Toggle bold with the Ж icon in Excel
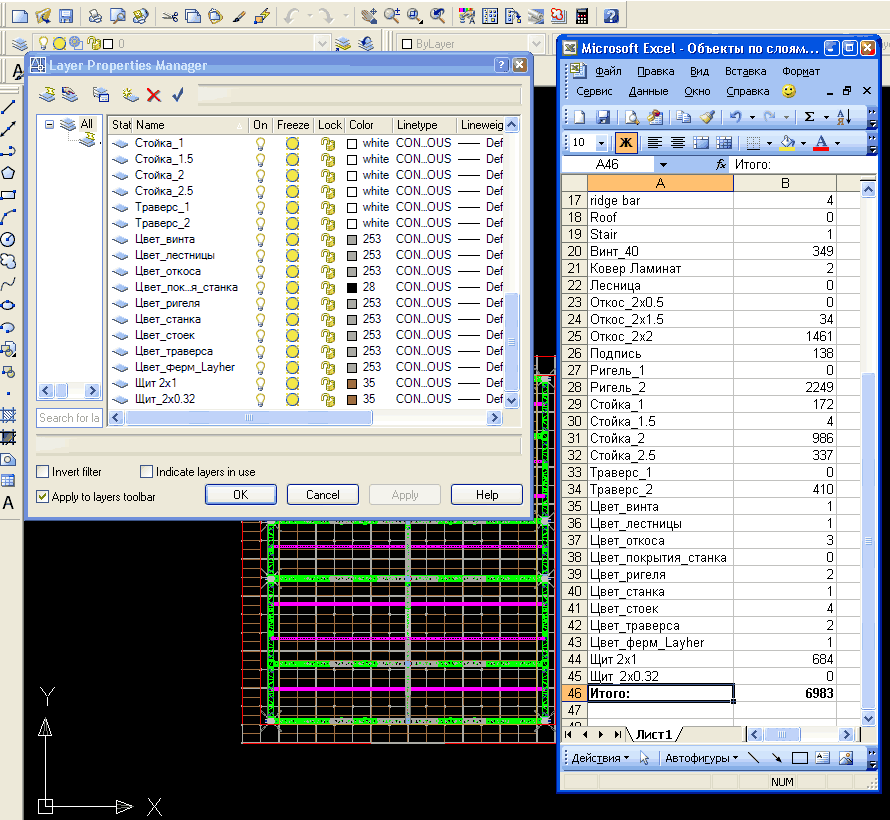 pyautogui.click(x=625, y=143)
